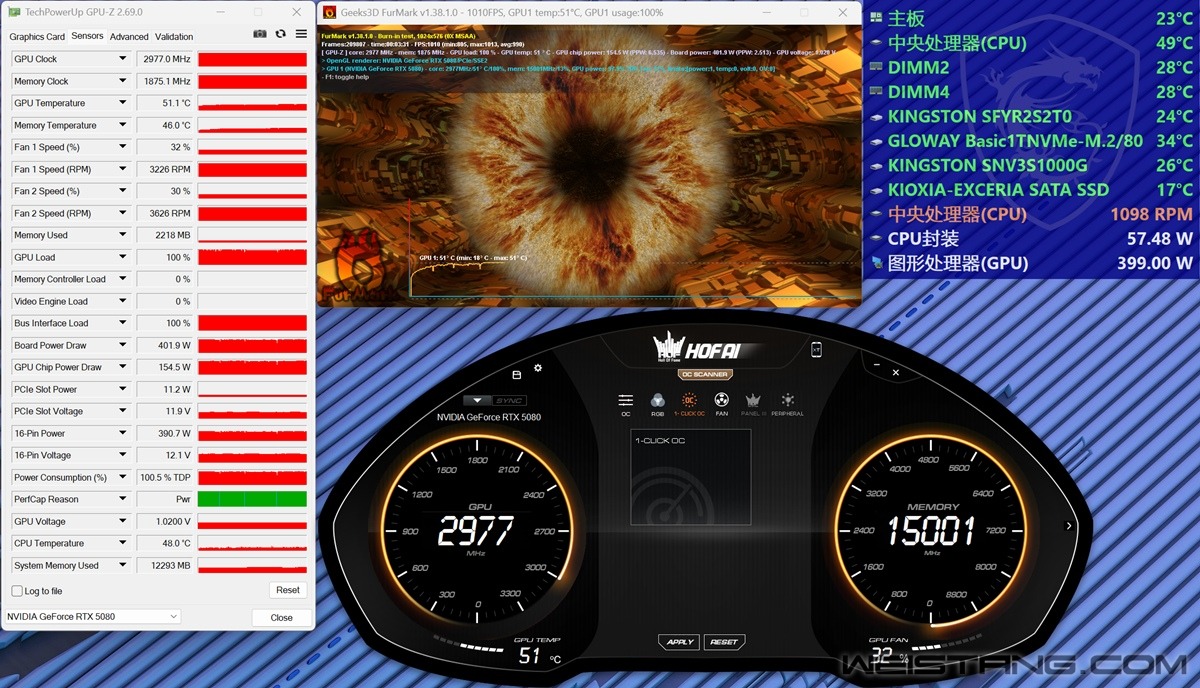Open the GPU-Z hamburger menu
Viewport: 1200px width, 688px height.
(x=301, y=34)
